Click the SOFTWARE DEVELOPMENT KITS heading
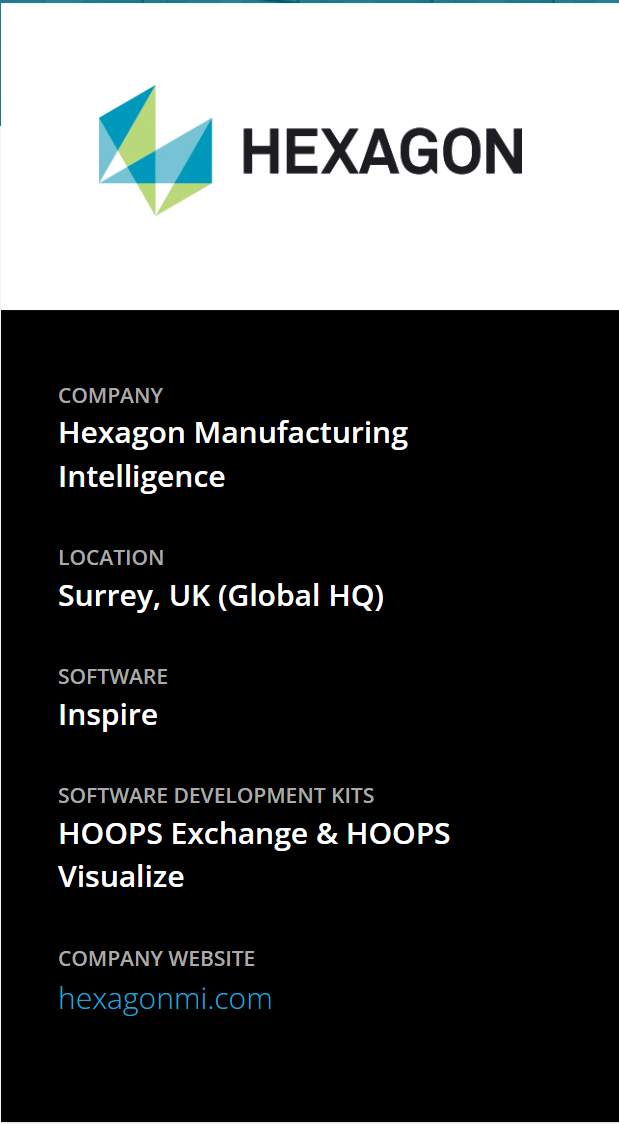619x1124 pixels. 216,796
